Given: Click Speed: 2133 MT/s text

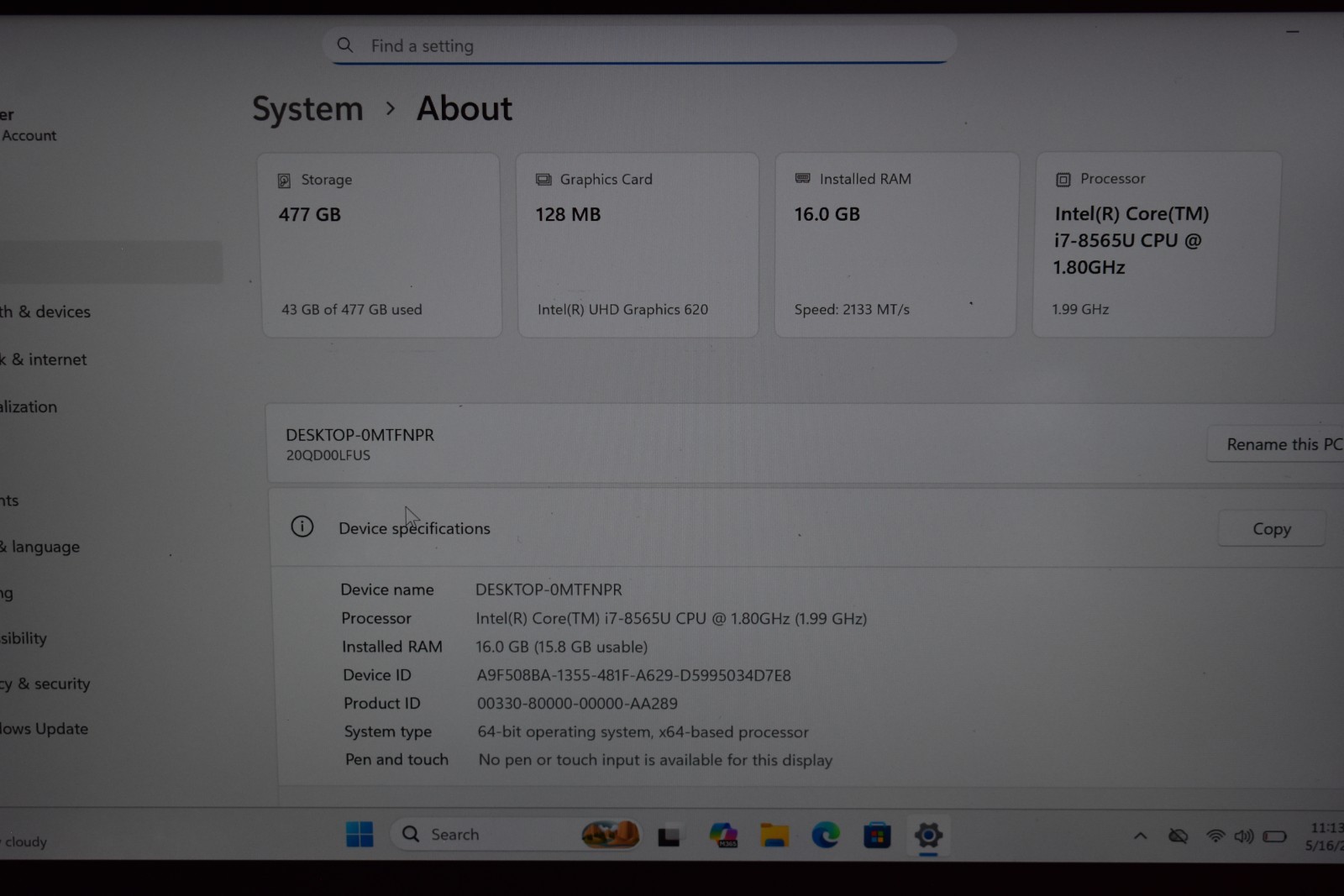Looking at the screenshot, I should 852,310.
